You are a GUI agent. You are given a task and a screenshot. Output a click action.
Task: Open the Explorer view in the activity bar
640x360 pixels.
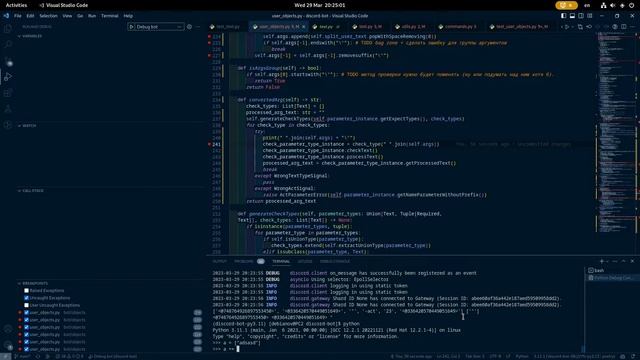coord(8,29)
